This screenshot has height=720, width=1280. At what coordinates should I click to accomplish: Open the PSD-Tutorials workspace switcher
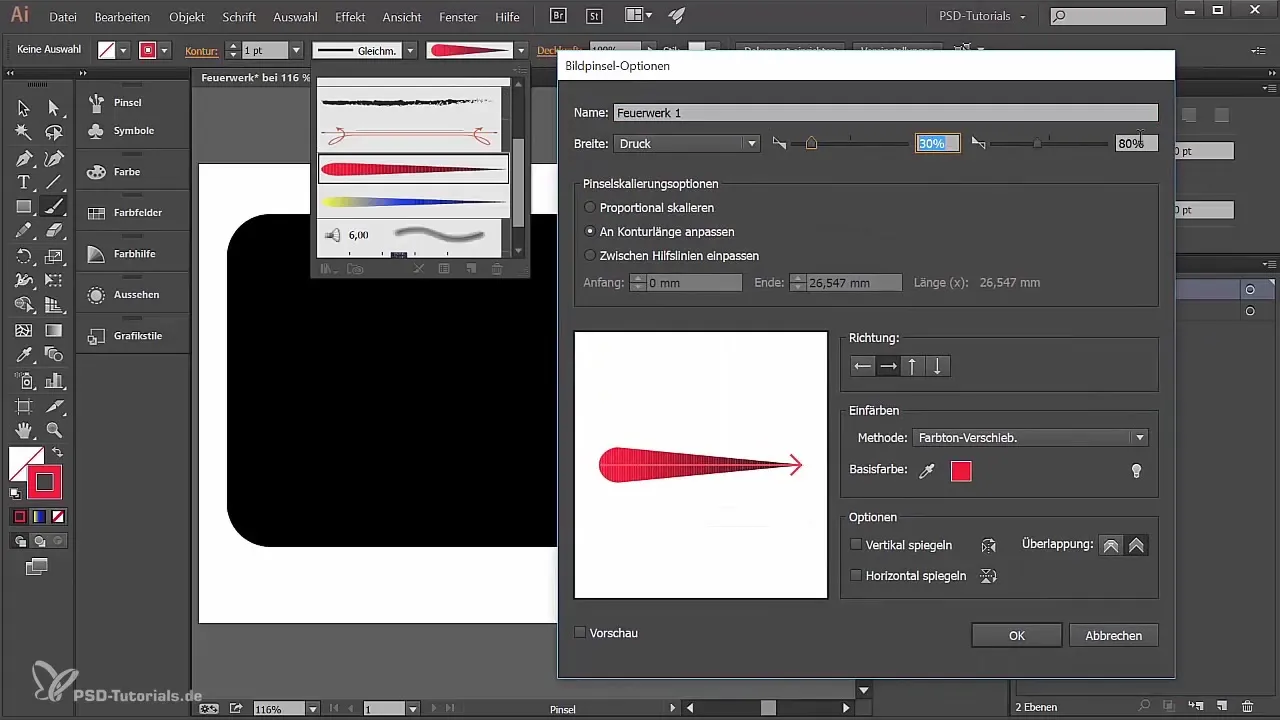tap(983, 16)
